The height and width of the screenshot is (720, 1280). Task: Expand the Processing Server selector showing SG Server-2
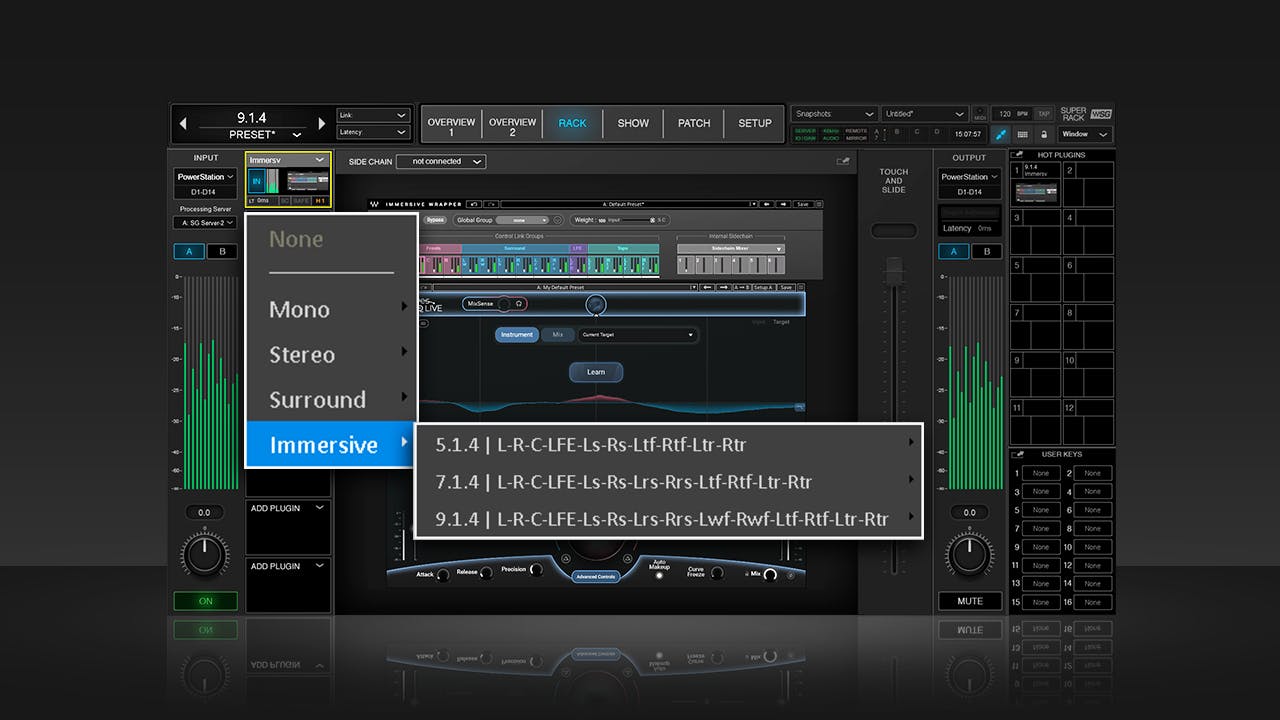[204, 222]
